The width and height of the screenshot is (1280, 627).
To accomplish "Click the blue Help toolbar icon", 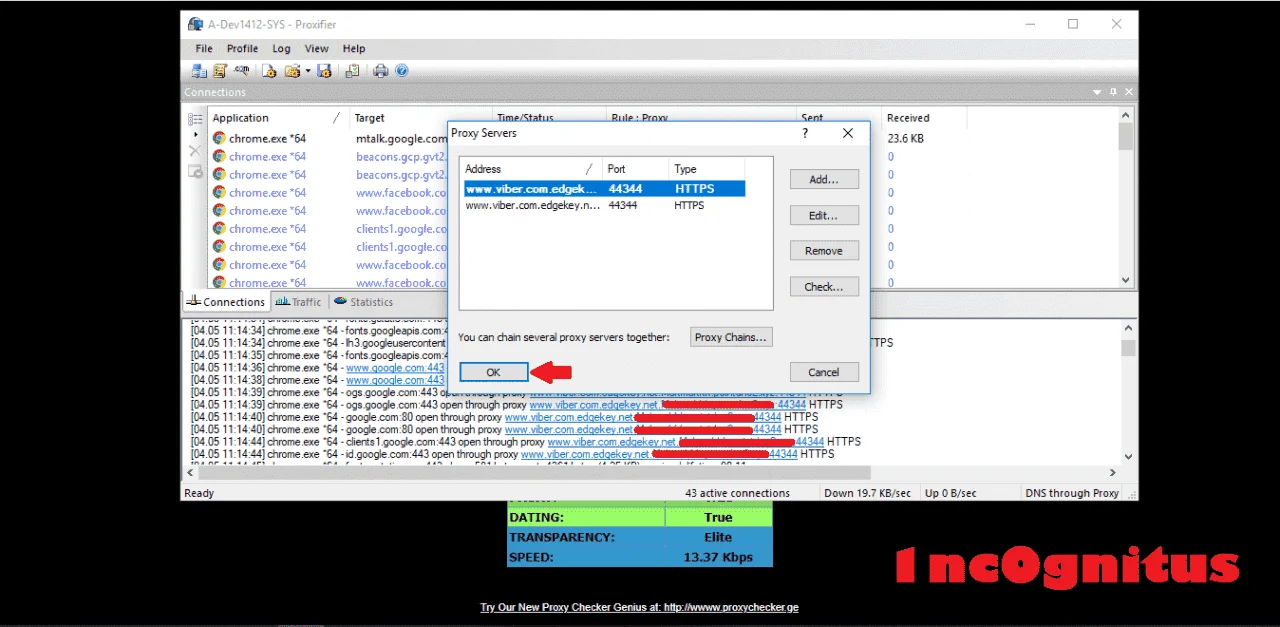I will 402,71.
